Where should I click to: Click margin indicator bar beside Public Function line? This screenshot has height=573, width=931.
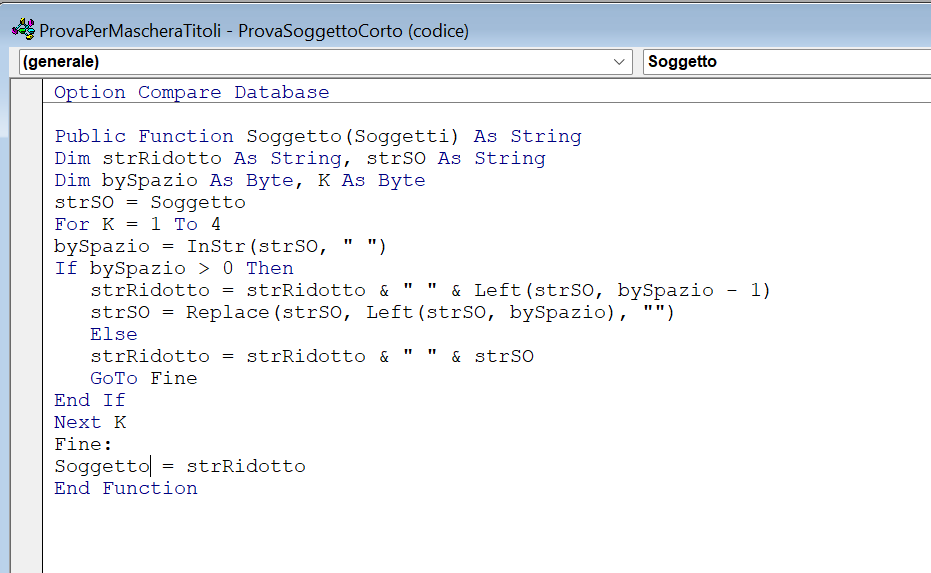26,137
